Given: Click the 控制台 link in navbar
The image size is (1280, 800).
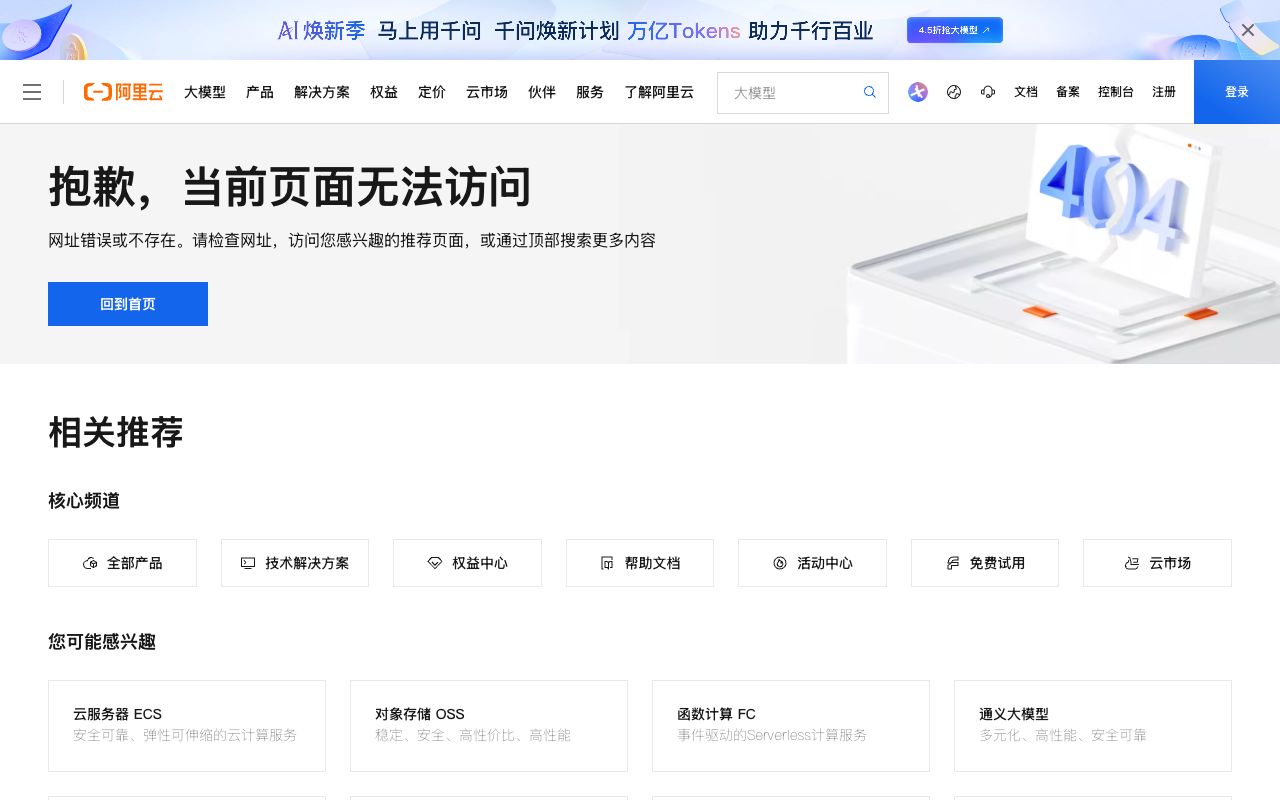Looking at the screenshot, I should 1114,92.
